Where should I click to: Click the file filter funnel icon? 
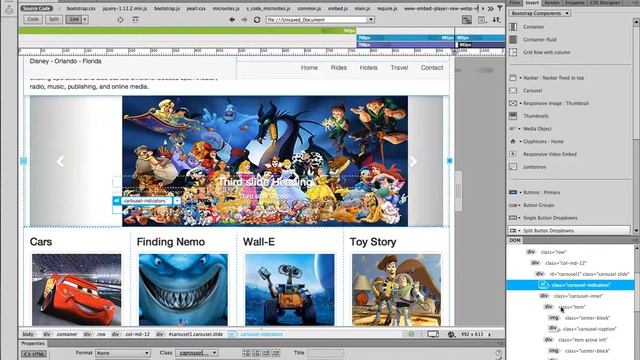[x=500, y=8]
